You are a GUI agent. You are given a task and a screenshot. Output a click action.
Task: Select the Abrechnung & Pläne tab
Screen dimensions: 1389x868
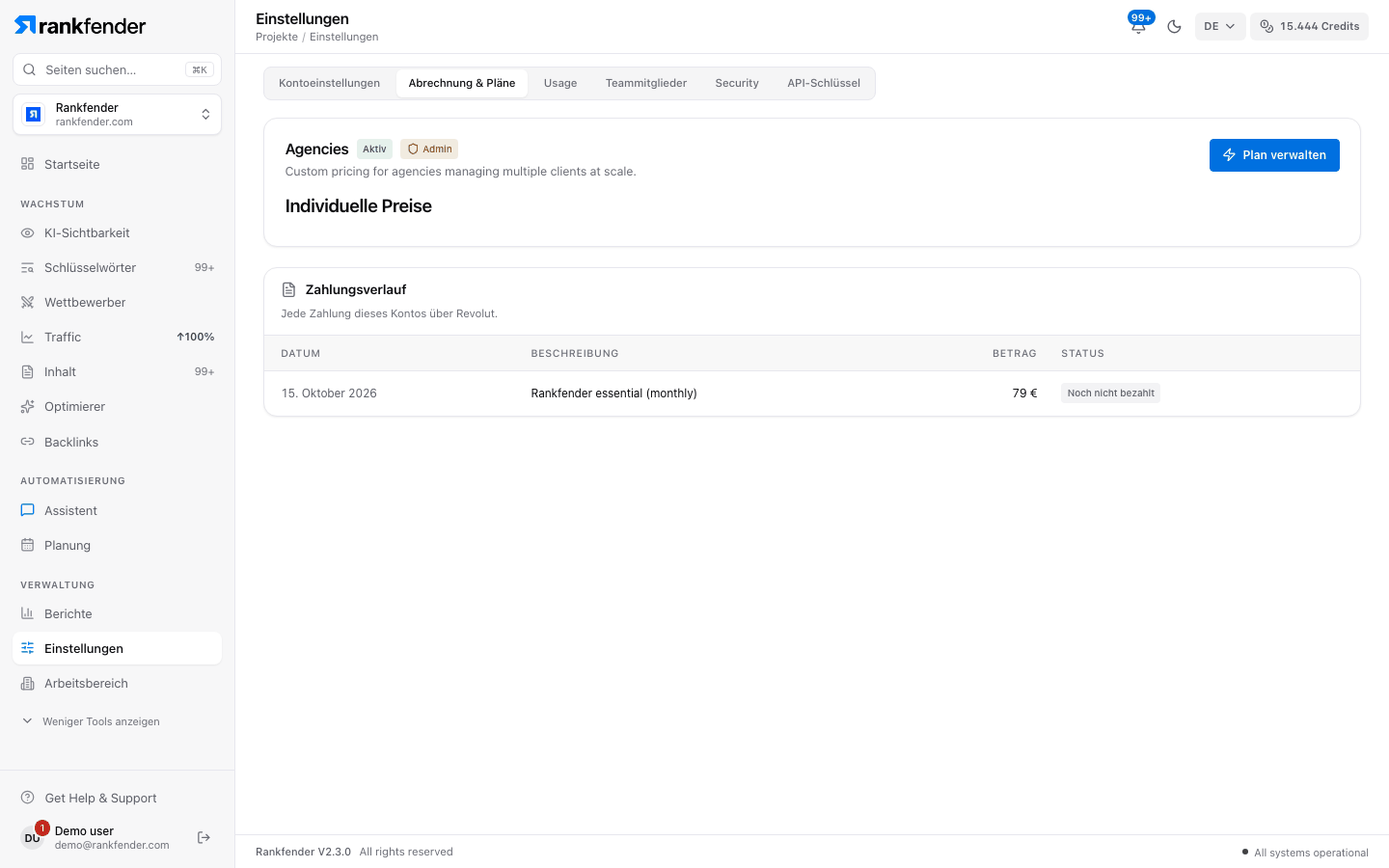pyautogui.click(x=462, y=83)
